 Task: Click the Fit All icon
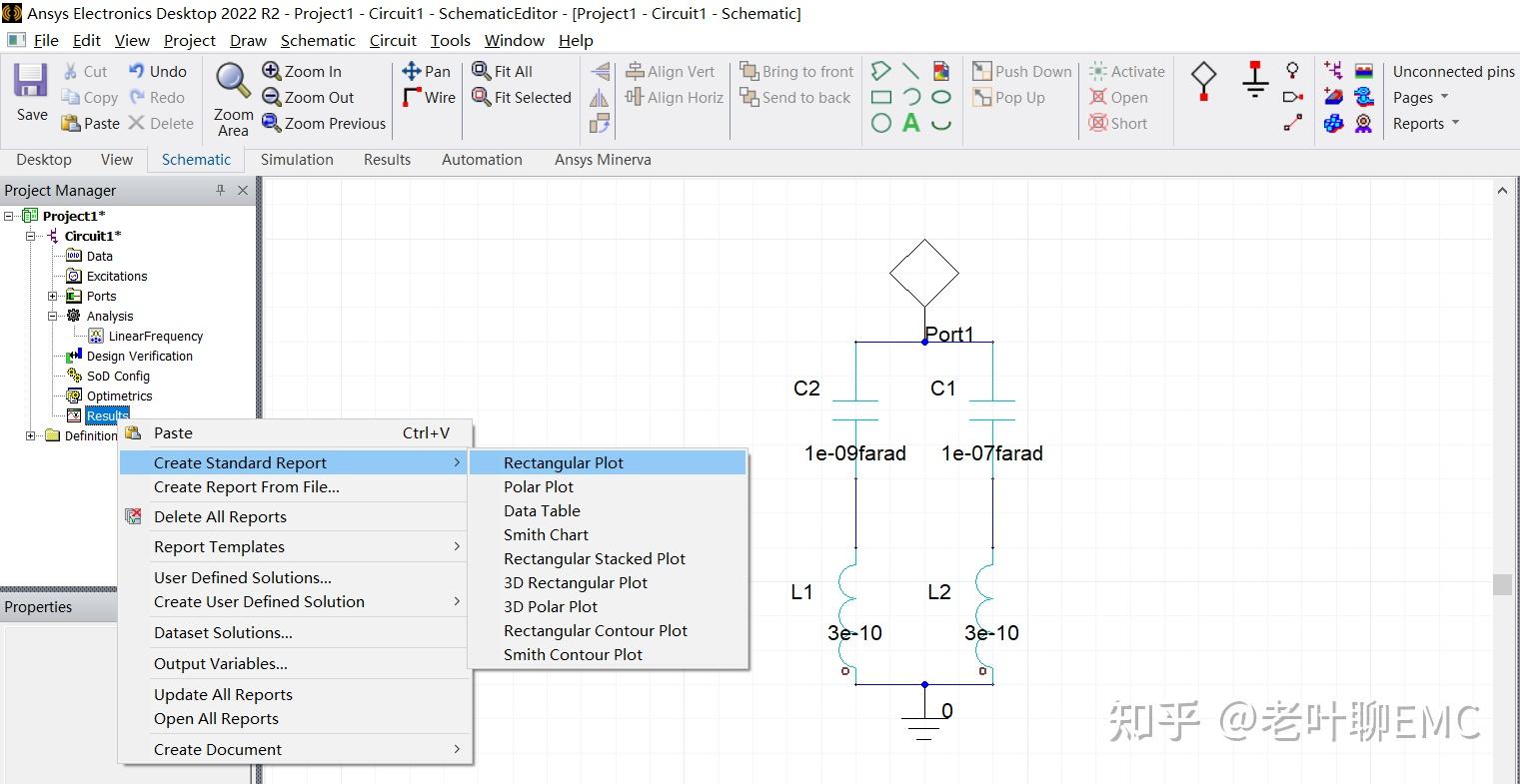tap(482, 71)
